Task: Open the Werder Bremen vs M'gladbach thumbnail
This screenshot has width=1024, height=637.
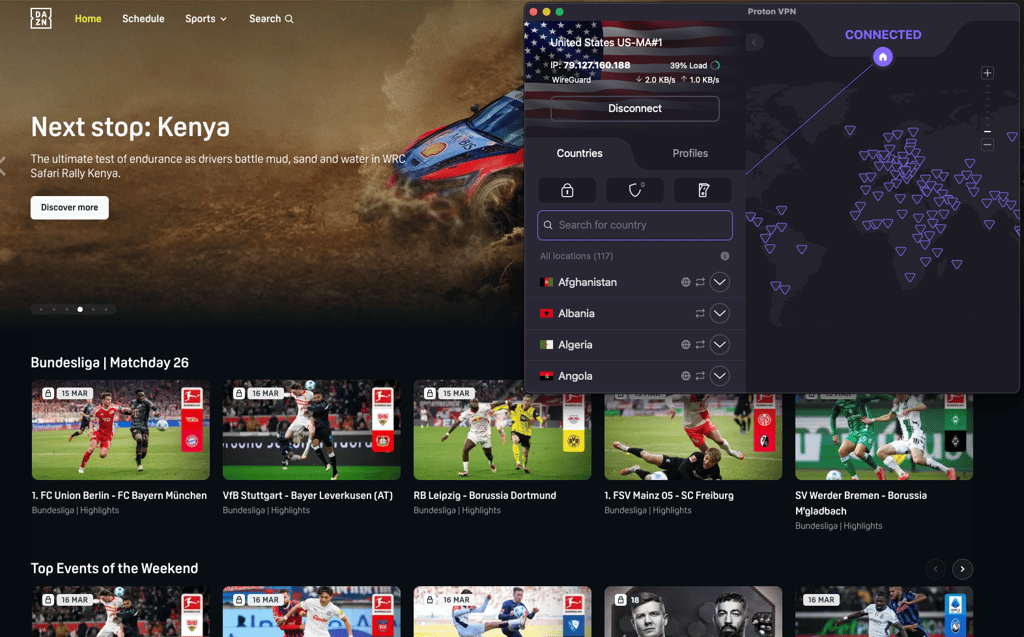Action: point(884,436)
